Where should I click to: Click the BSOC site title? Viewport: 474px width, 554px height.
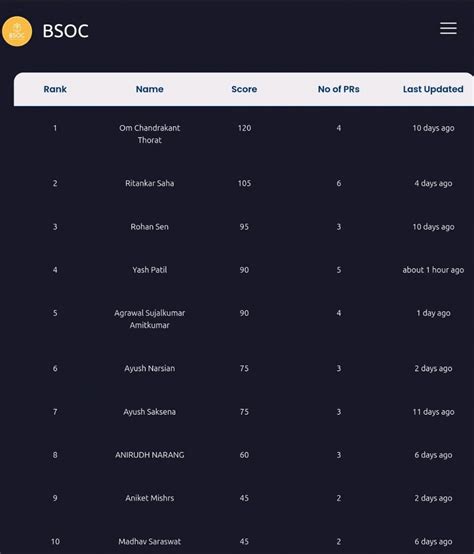(65, 31)
